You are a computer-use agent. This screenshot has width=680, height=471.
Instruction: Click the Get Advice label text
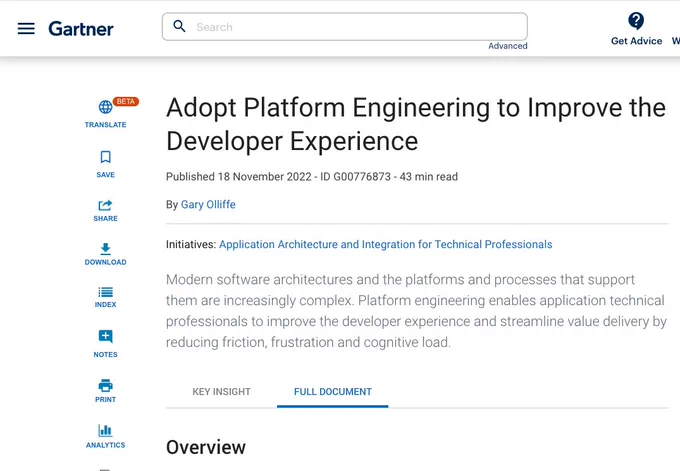[636, 41]
